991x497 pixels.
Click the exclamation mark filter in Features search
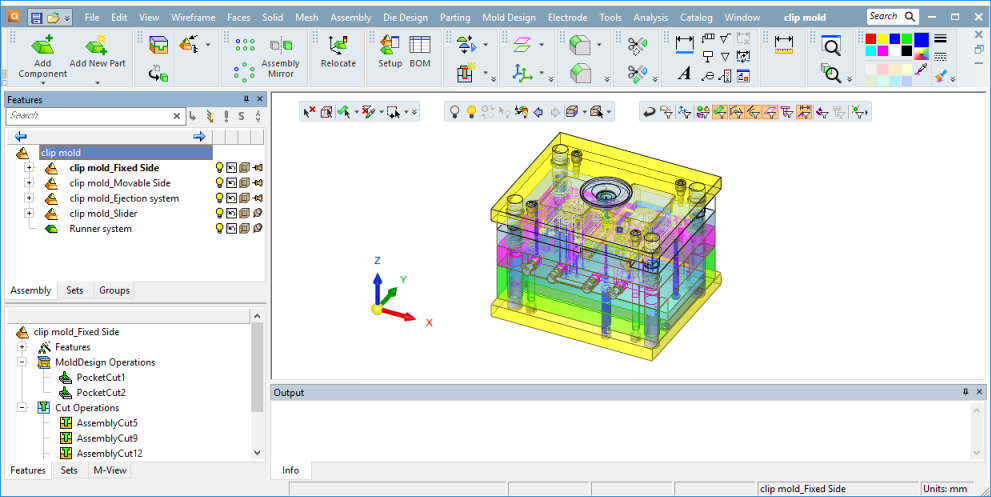226,116
